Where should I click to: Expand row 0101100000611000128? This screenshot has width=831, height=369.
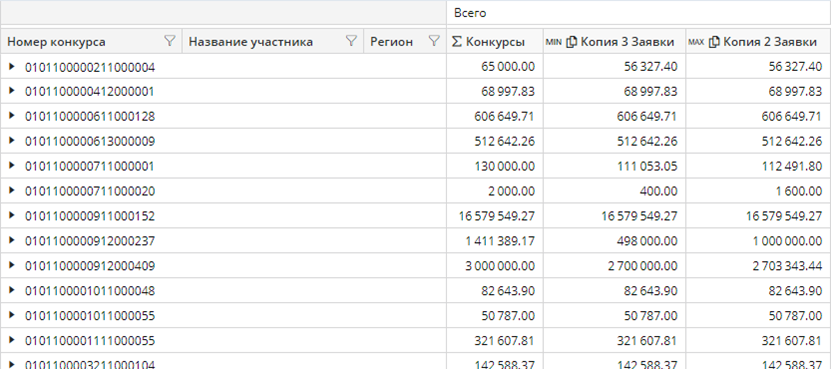click(12, 116)
